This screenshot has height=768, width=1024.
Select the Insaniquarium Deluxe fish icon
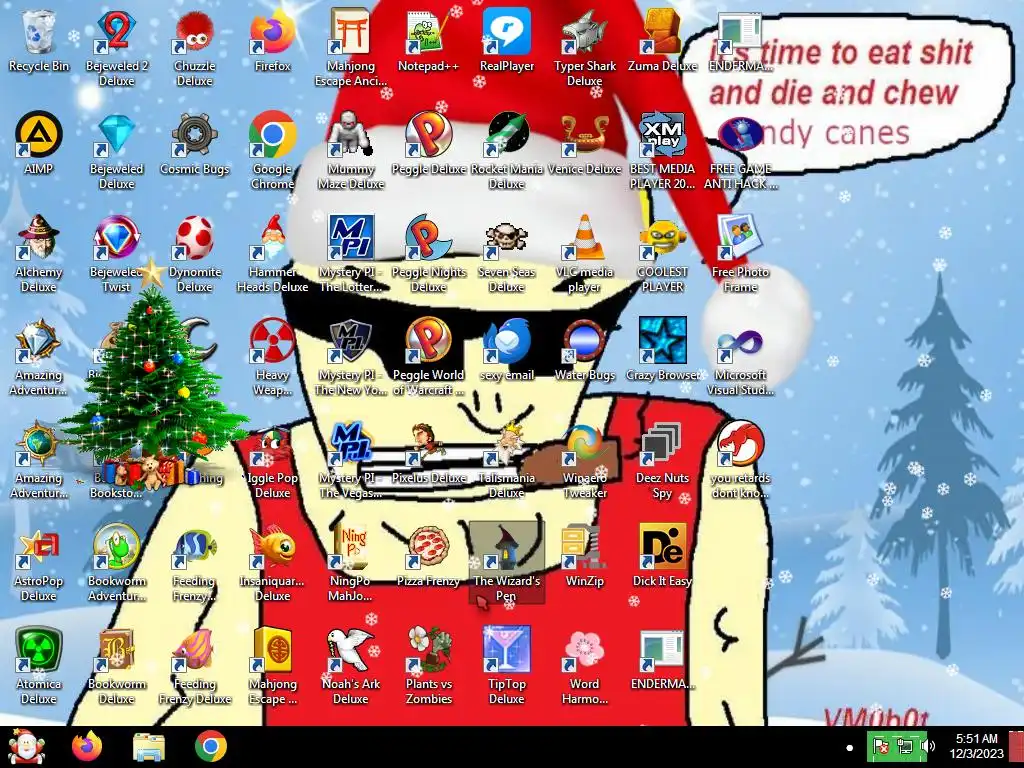[x=272, y=563]
